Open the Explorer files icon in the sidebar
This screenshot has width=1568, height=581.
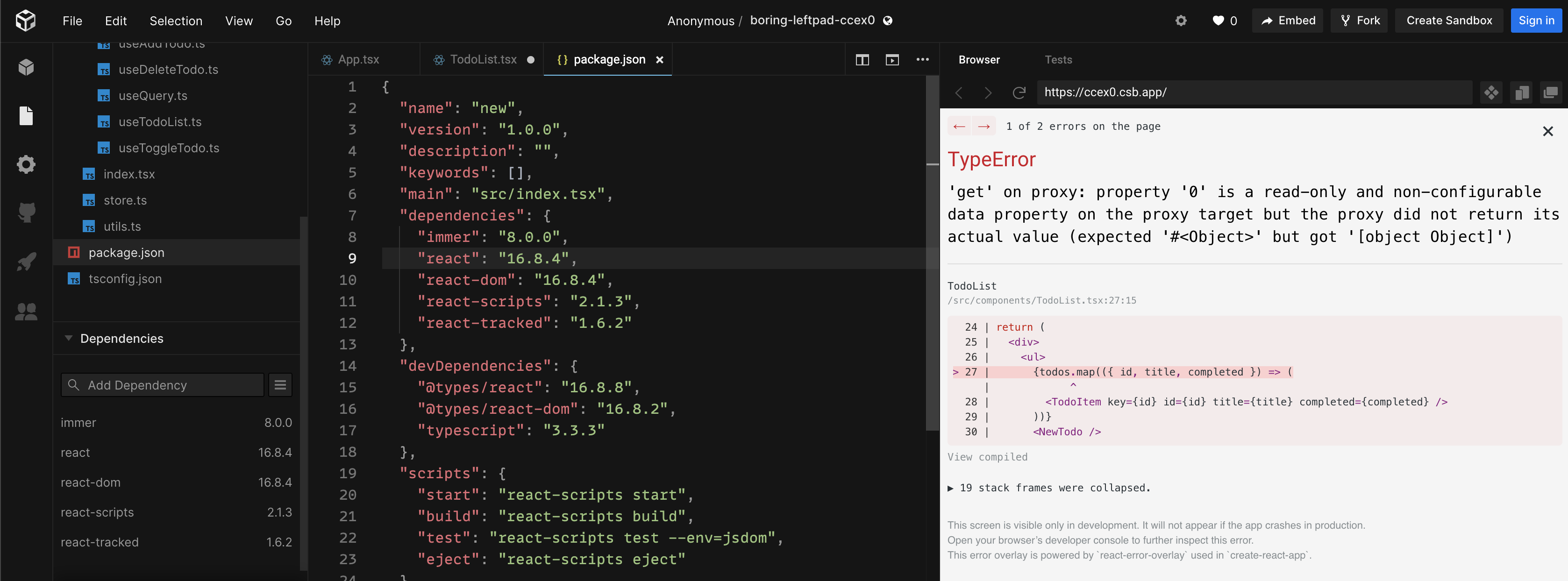coord(26,115)
